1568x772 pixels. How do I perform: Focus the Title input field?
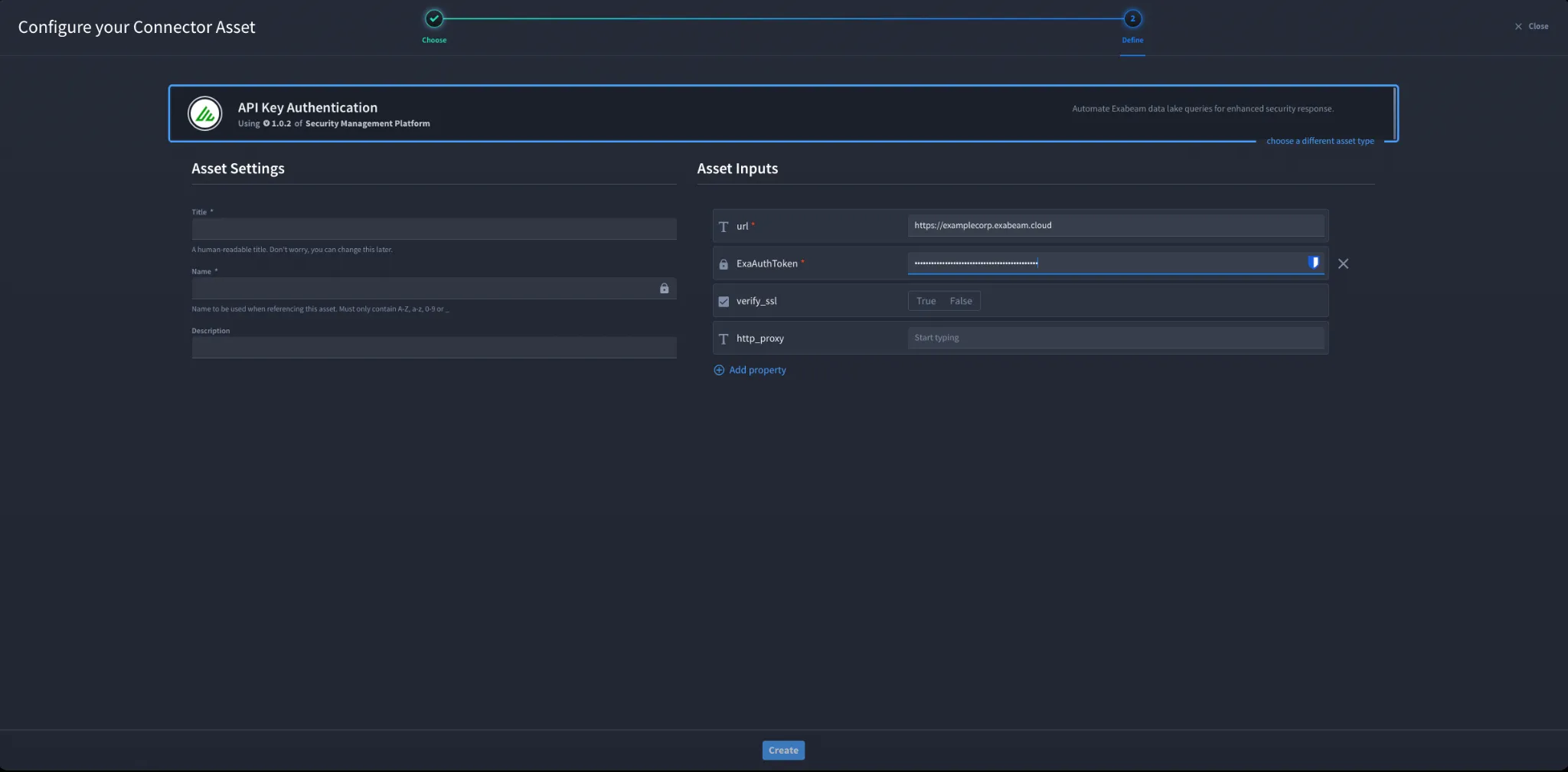tap(434, 228)
